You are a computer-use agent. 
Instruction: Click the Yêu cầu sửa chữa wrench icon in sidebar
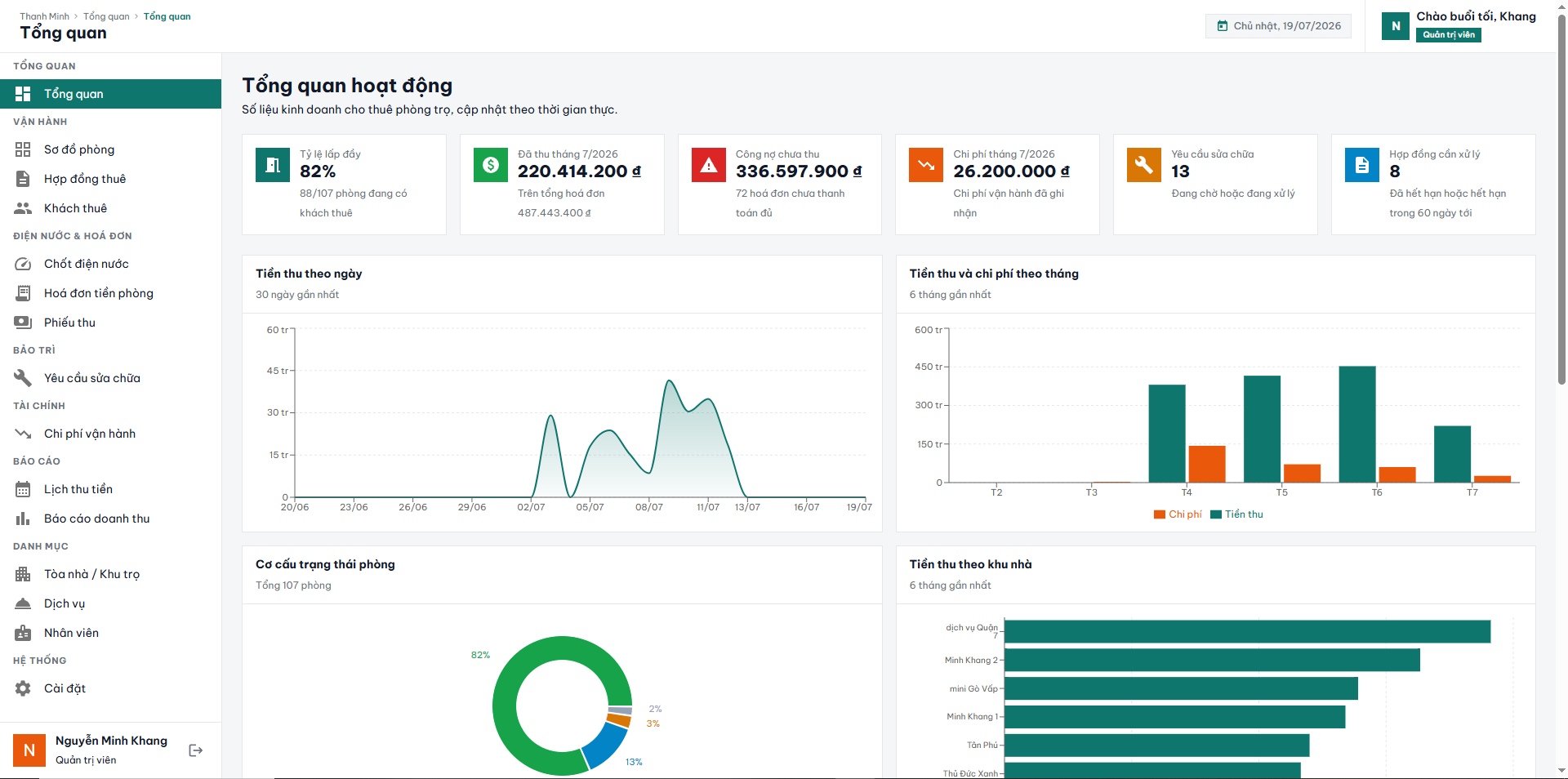point(23,378)
